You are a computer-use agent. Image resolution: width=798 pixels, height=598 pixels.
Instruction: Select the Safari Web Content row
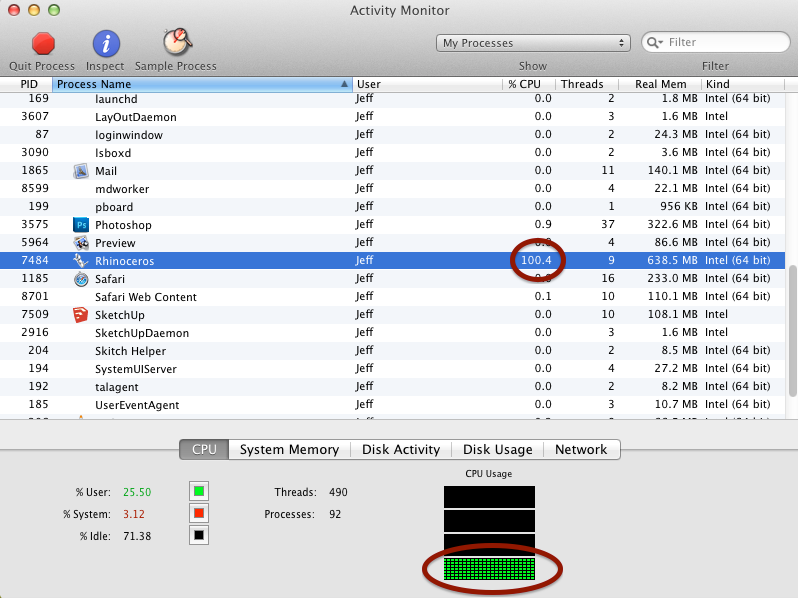(392, 297)
